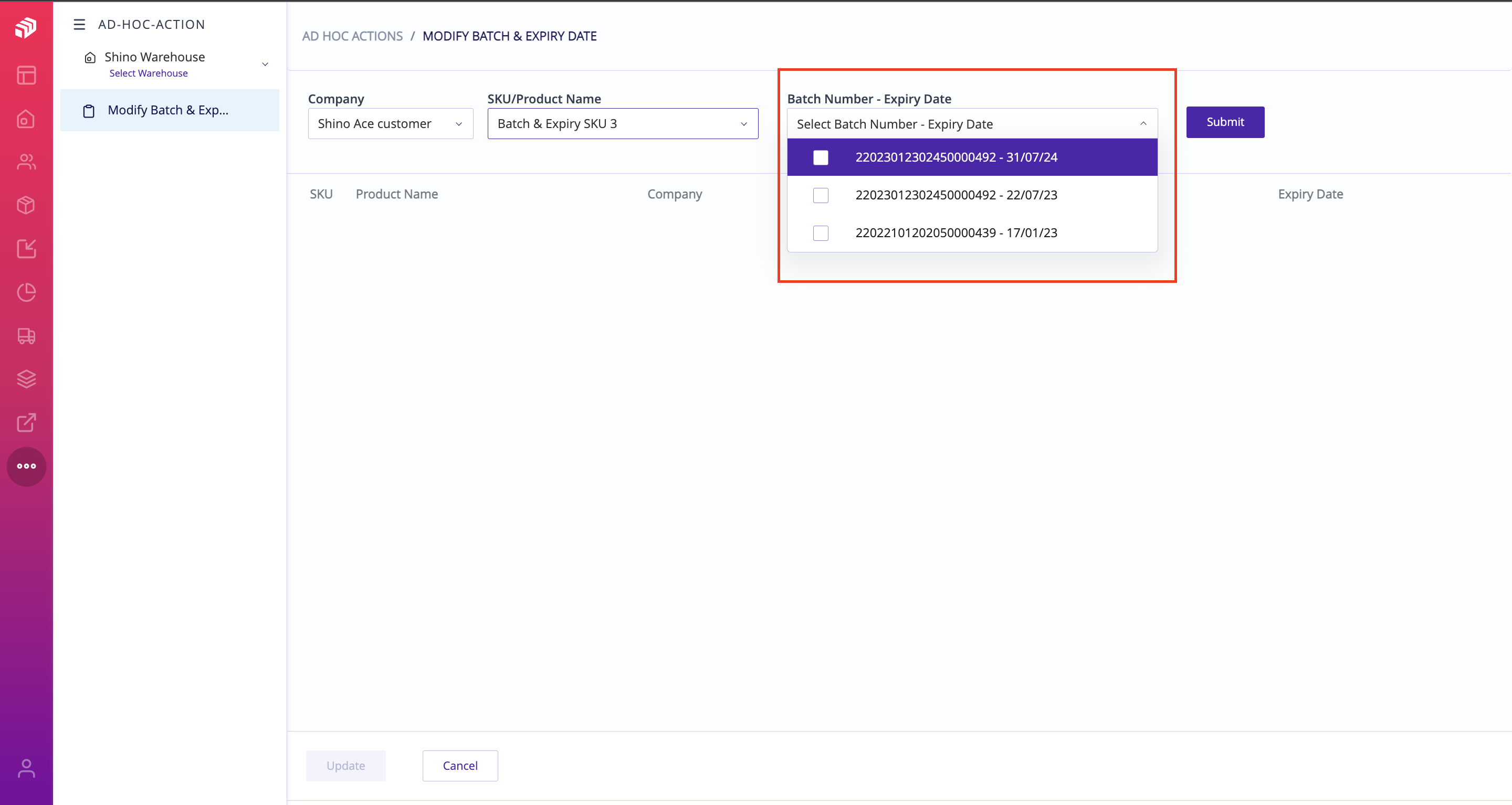The image size is (1512, 805).
Task: Open the package box icon in sidebar
Action: pos(26,205)
